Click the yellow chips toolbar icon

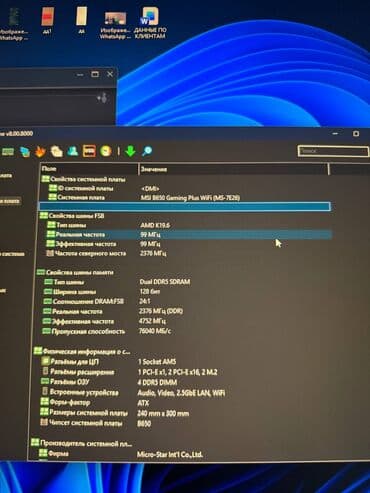[56, 152]
